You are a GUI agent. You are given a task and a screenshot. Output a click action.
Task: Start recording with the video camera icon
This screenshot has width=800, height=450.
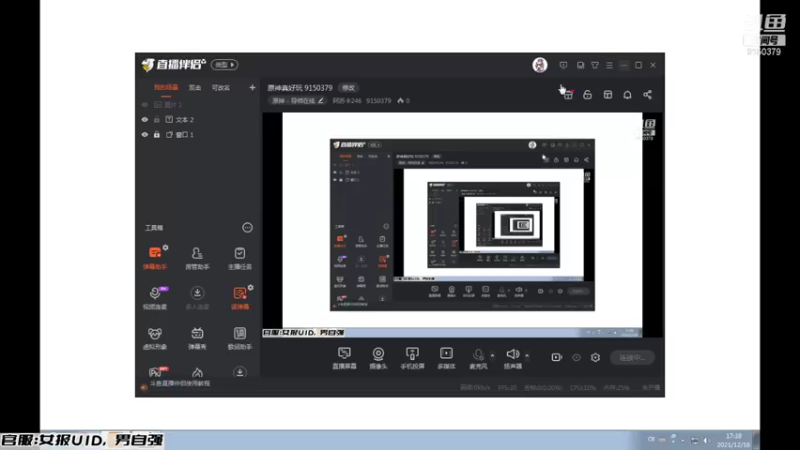pyautogui.click(x=557, y=357)
